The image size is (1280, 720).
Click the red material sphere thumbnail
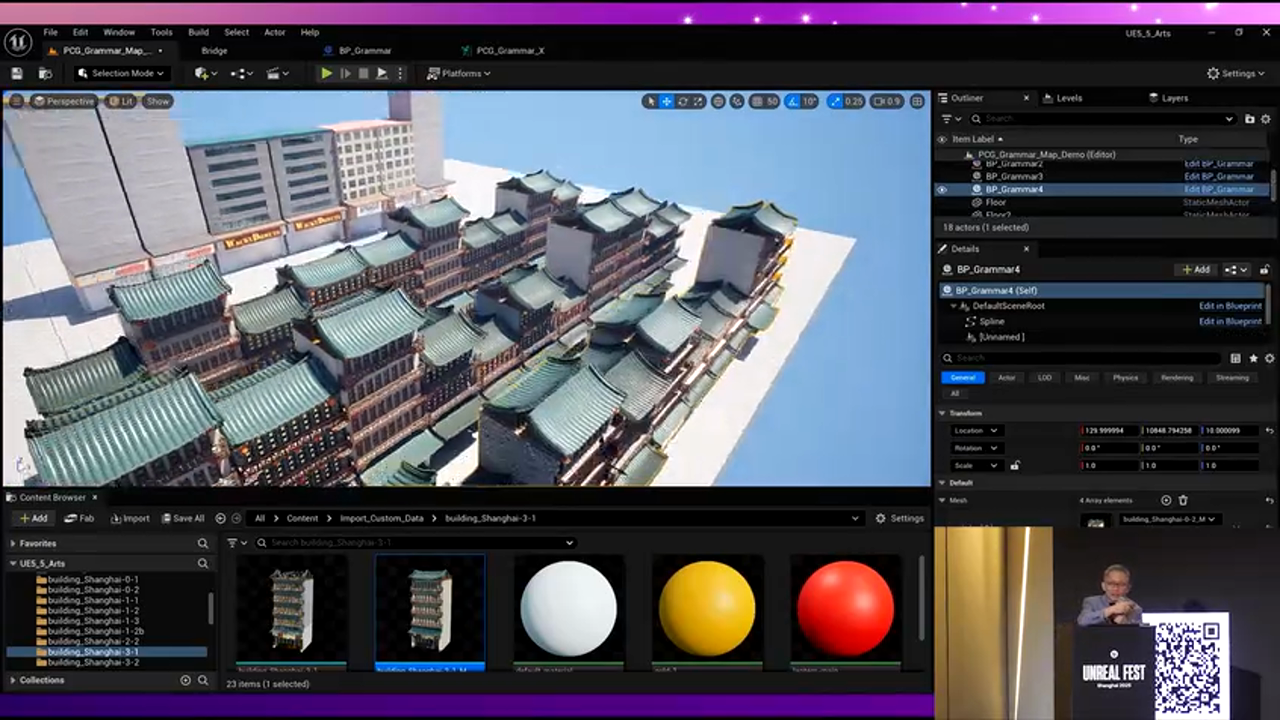(844, 608)
